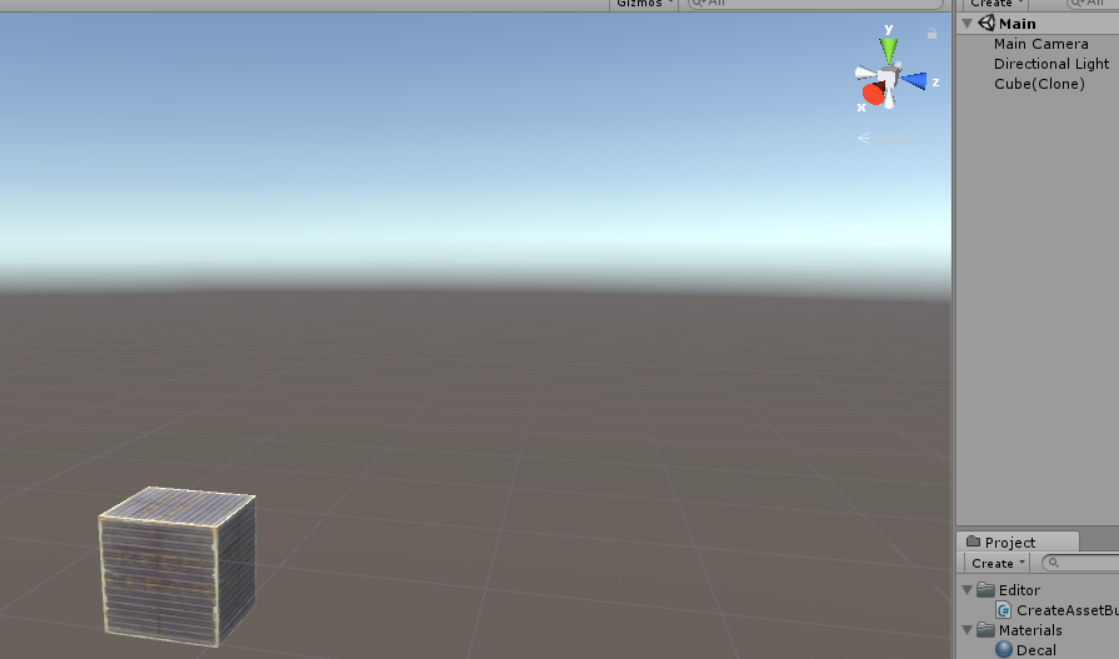Click the red X axis cone on the scene gizmo
The image size is (1119, 659).
tap(874, 93)
